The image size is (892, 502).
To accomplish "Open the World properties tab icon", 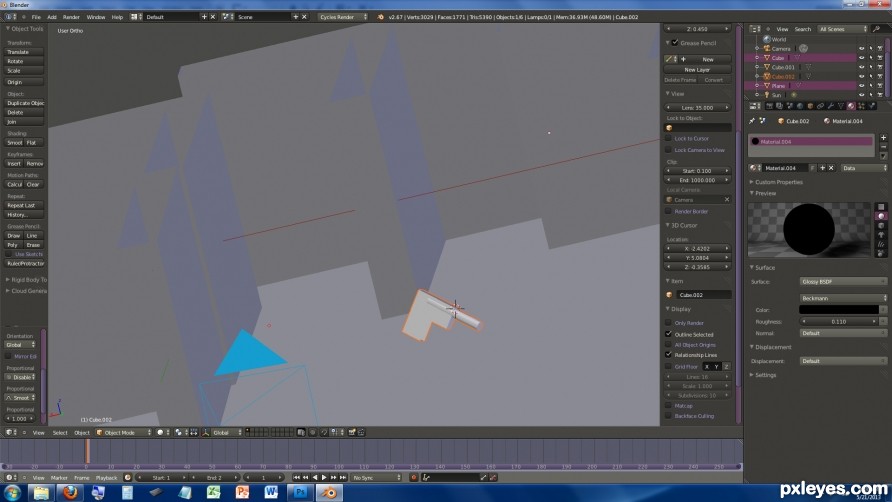I will [800, 106].
